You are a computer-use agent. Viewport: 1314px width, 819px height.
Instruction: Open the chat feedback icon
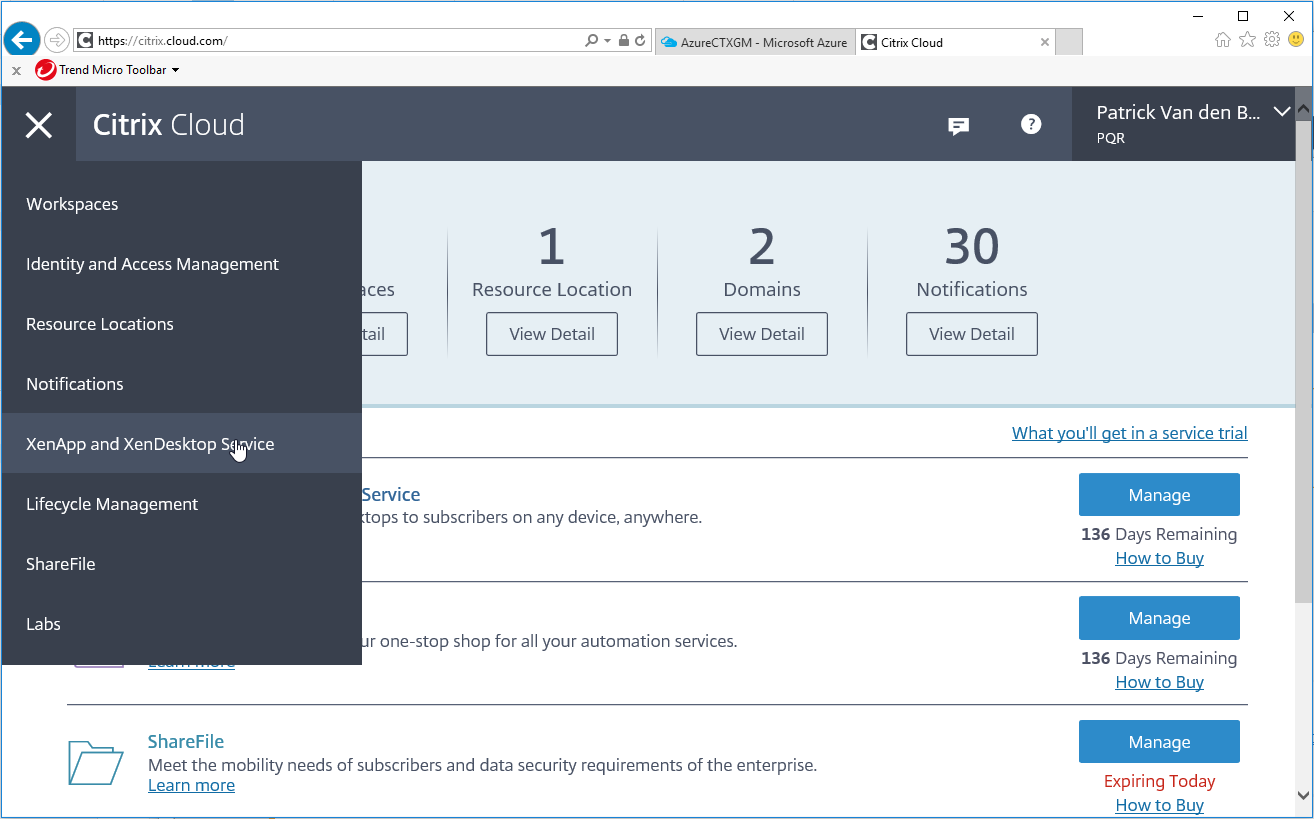(x=958, y=125)
